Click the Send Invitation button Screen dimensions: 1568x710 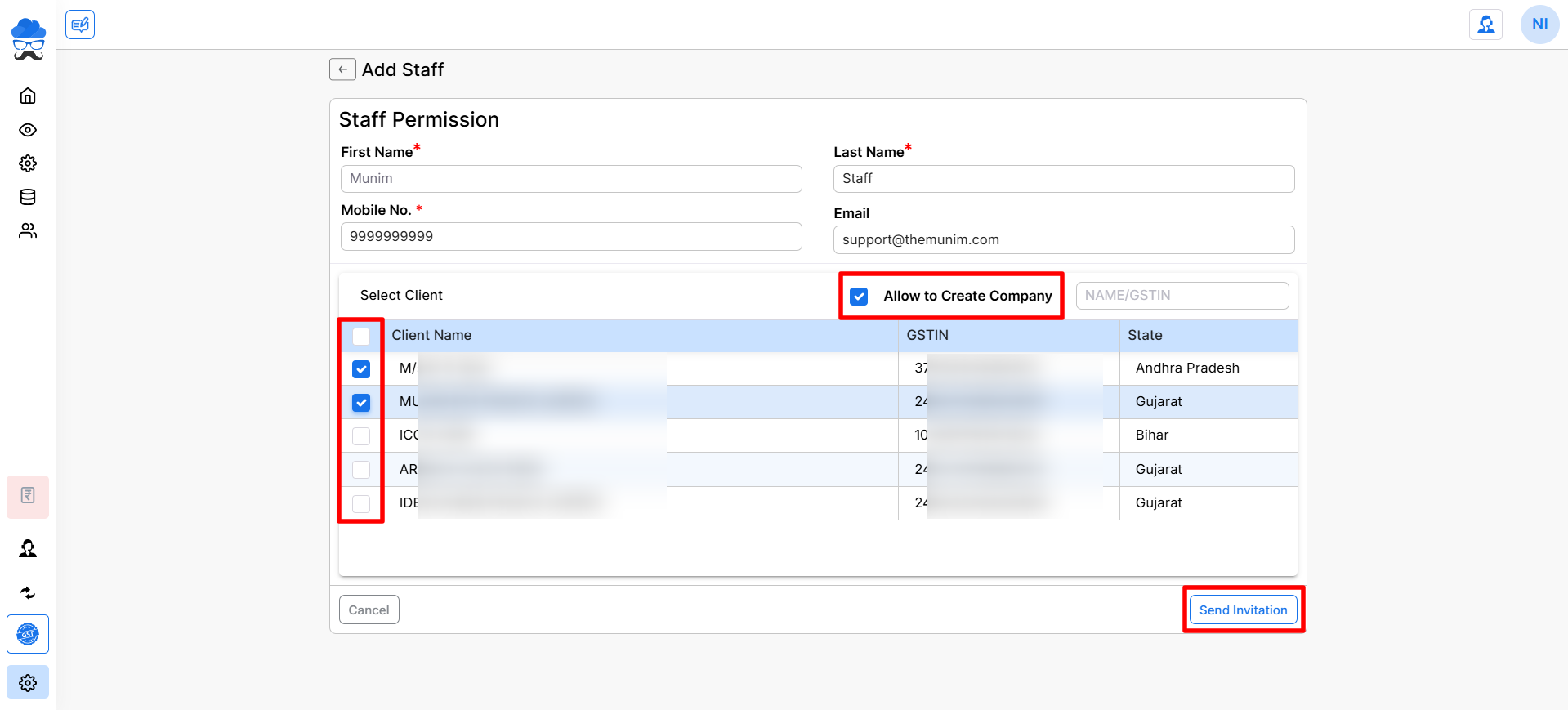1243,610
